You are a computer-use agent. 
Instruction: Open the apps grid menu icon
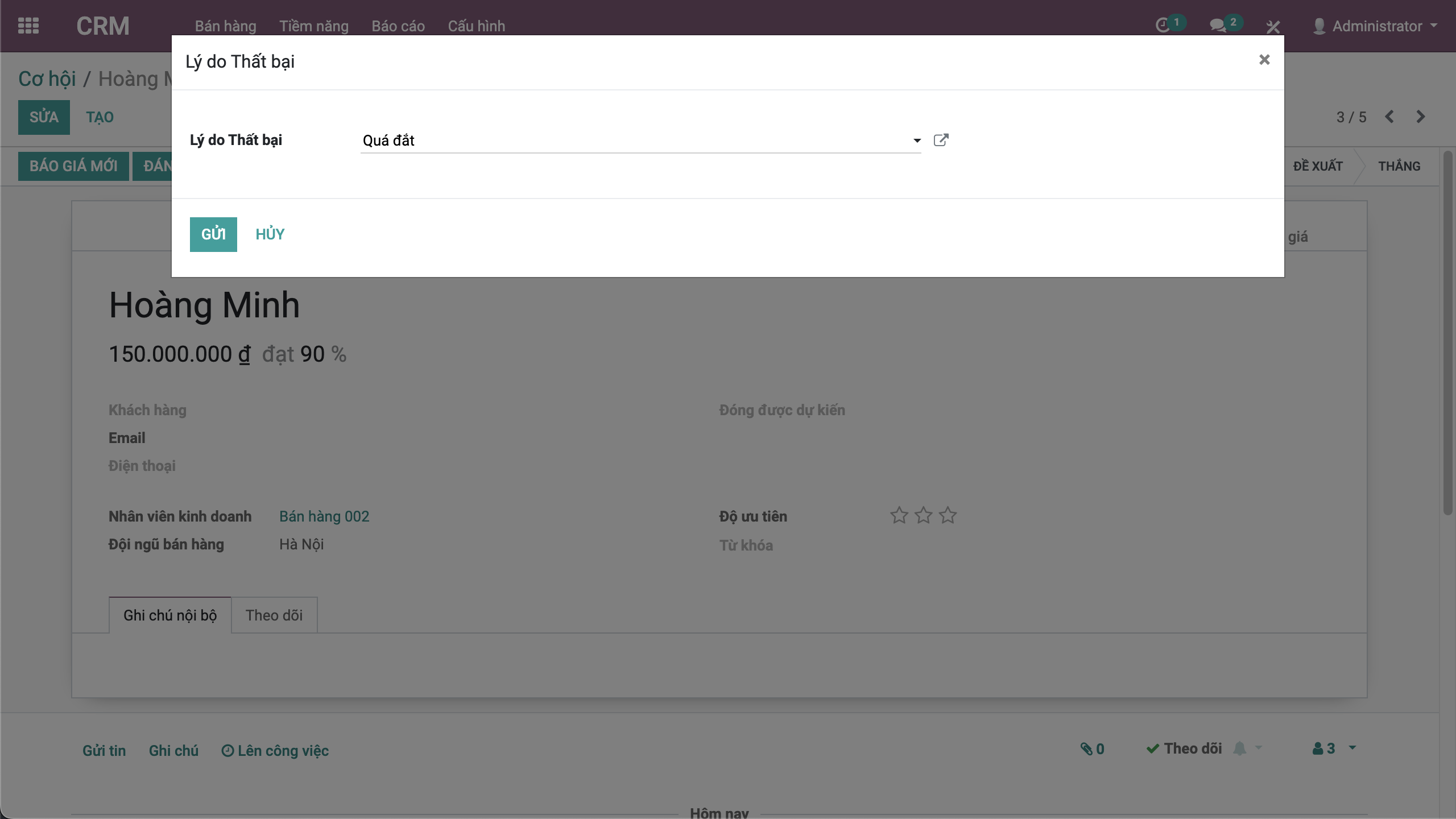point(28,26)
